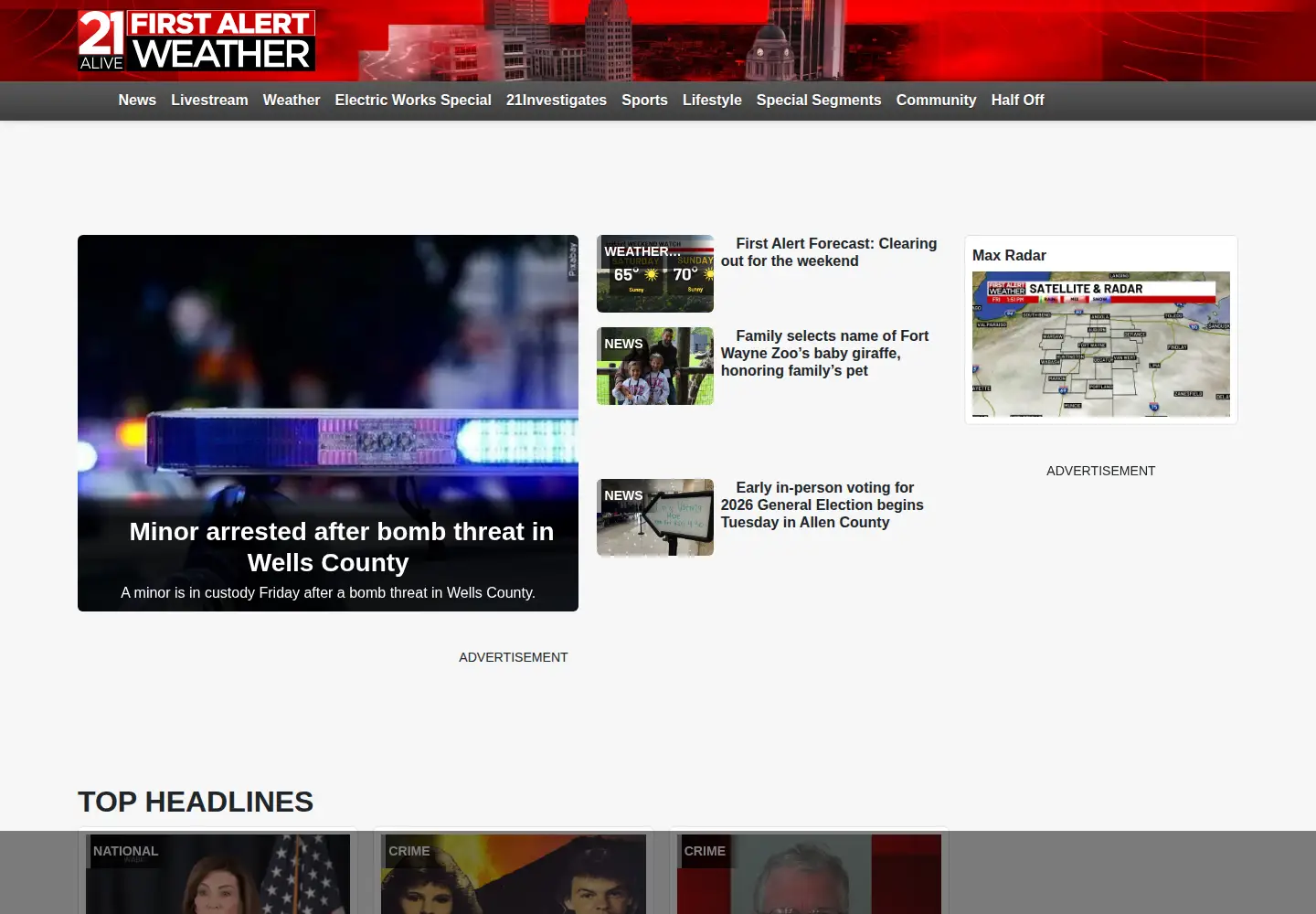The width and height of the screenshot is (1316, 914).
Task: Open the giraffe family photo thumbnail
Action: [655, 366]
